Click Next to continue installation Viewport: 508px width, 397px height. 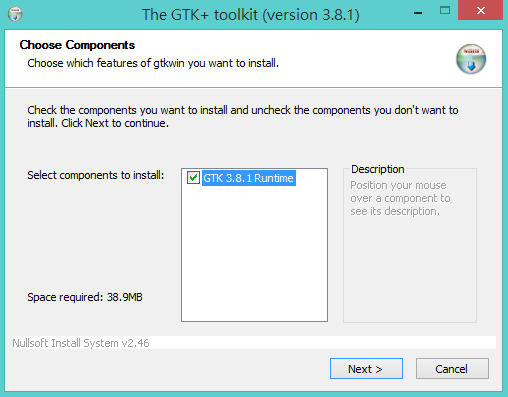[366, 369]
